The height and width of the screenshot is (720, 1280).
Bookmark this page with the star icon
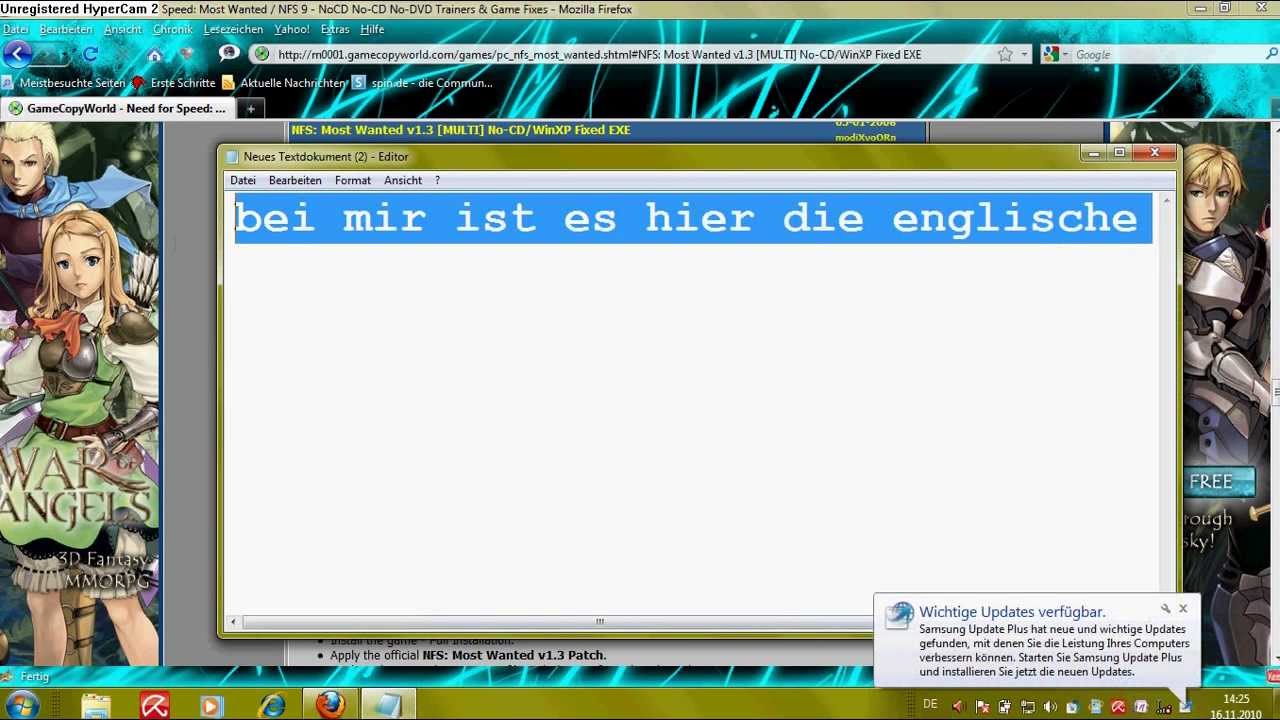click(x=1005, y=54)
